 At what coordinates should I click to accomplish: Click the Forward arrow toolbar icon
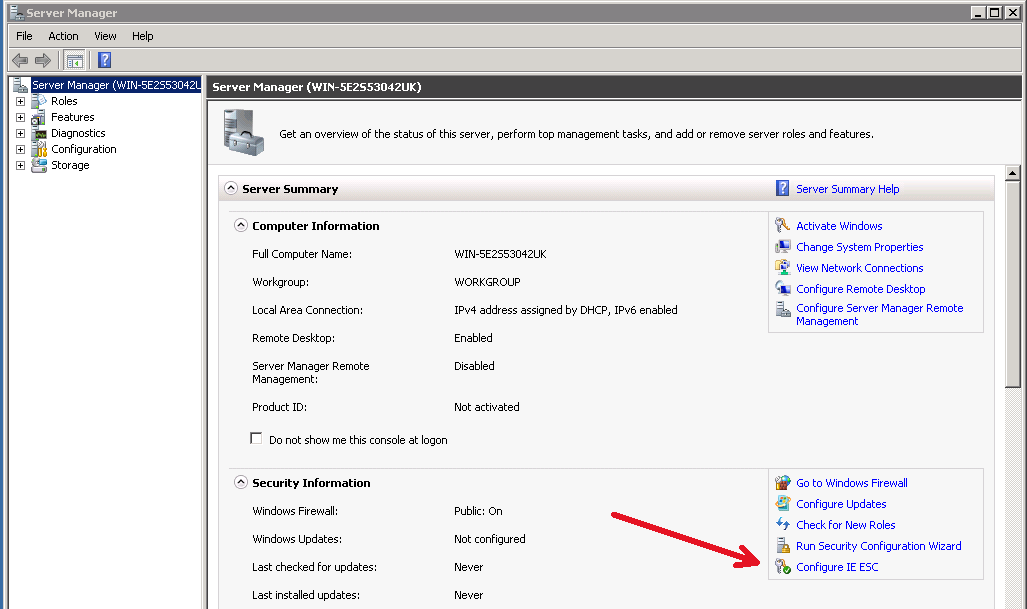tap(43, 60)
